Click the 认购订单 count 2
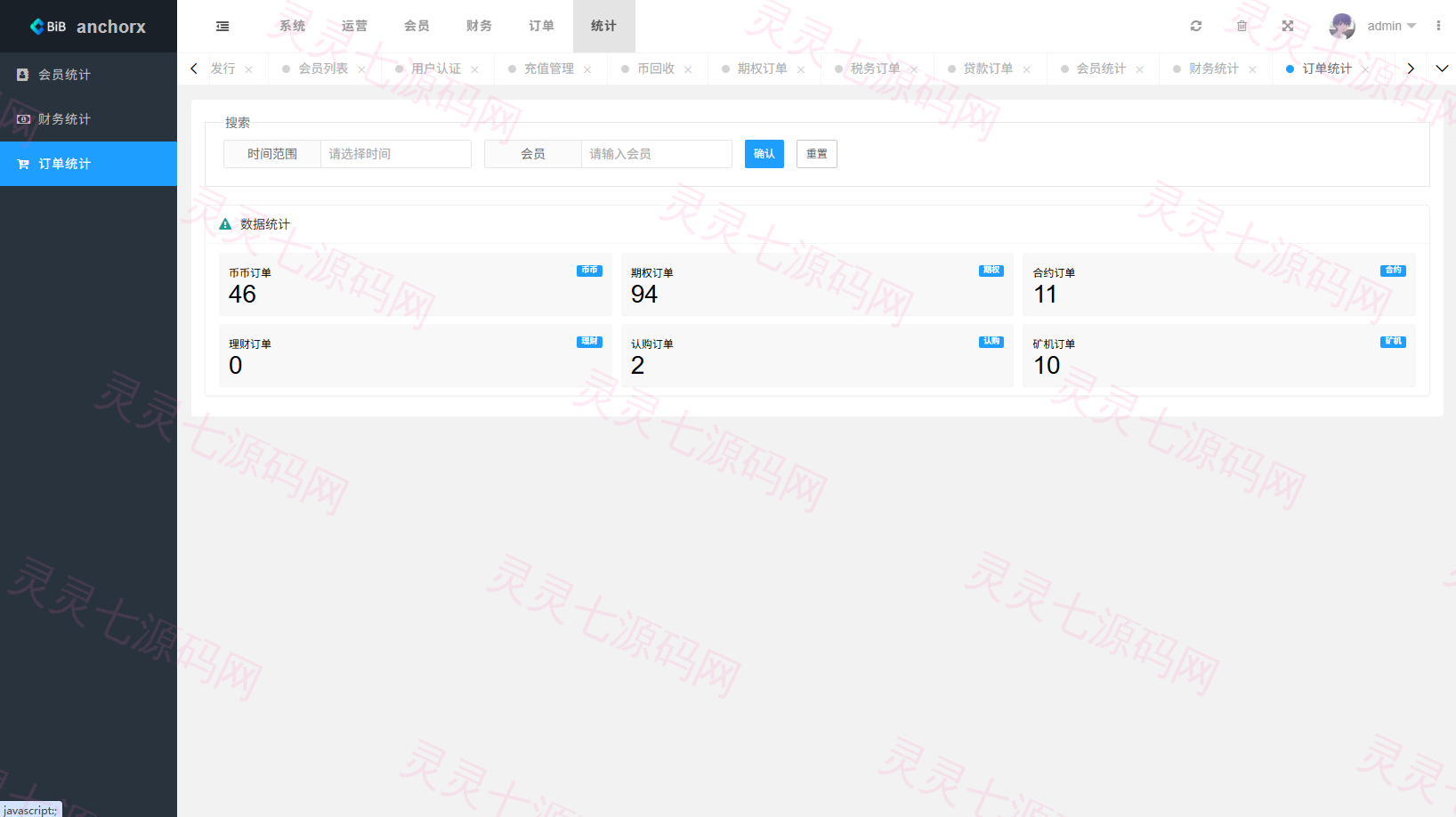Viewport: 1456px width, 817px height. click(x=637, y=366)
